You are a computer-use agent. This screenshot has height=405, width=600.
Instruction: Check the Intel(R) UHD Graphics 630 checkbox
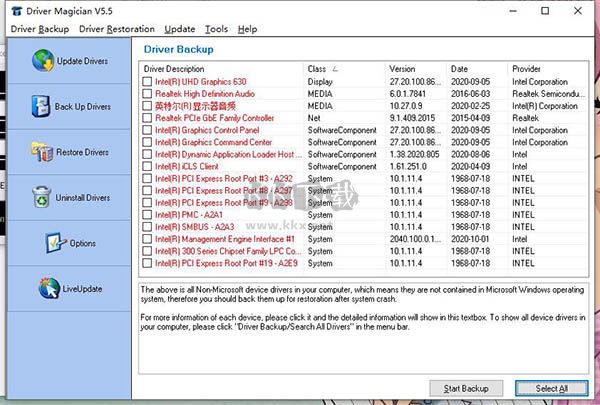coord(148,81)
